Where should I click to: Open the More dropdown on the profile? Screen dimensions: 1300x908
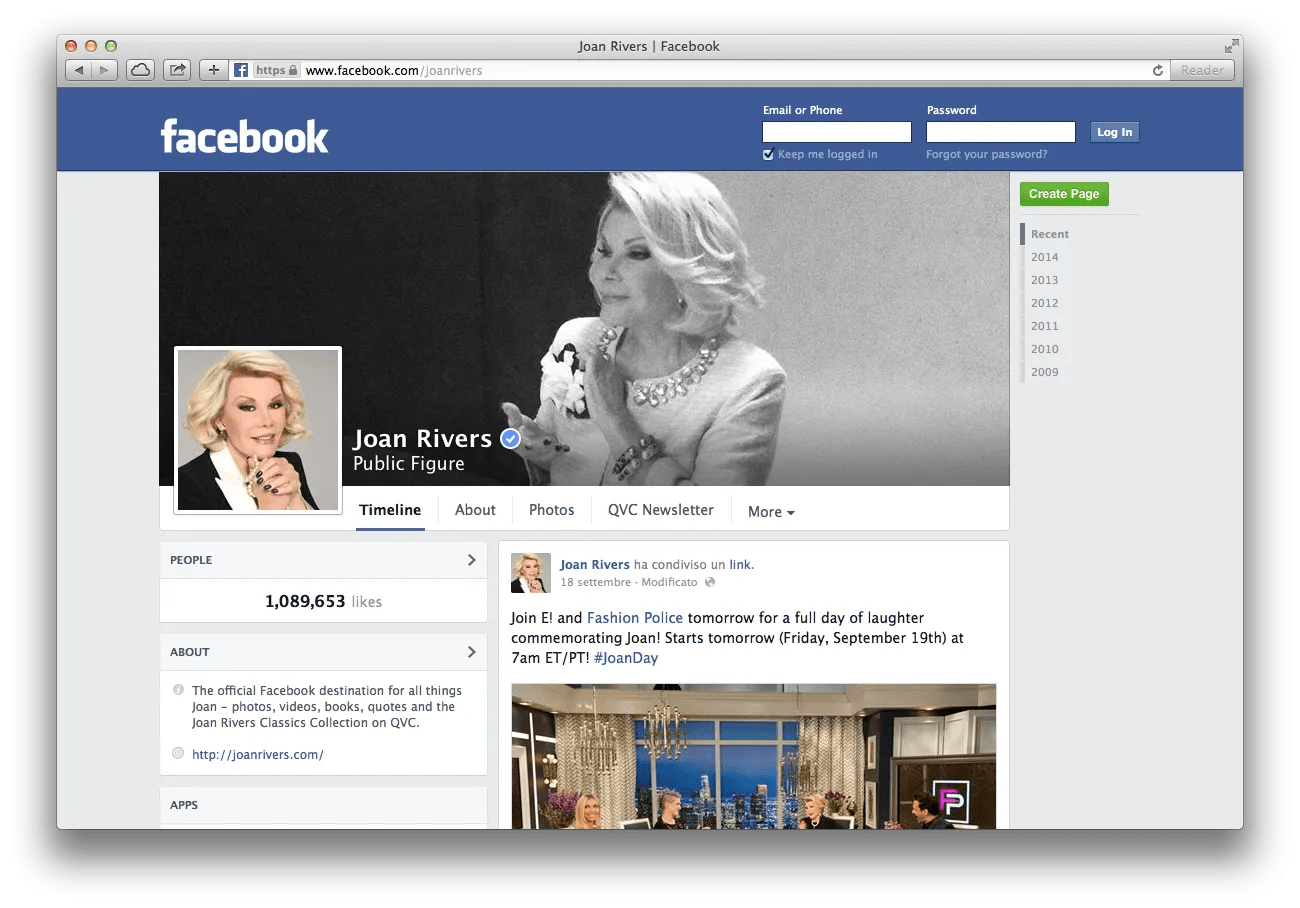pyautogui.click(x=770, y=511)
